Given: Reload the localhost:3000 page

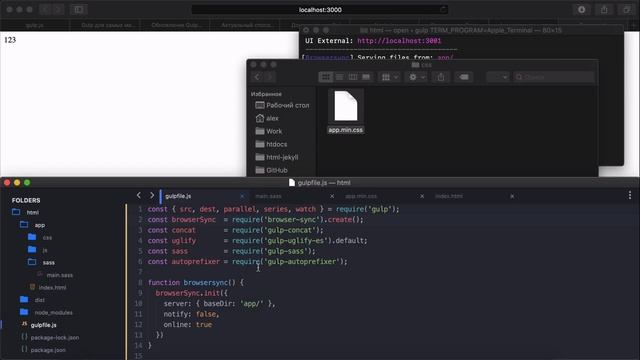Looking at the screenshot, I should tap(443, 9).
